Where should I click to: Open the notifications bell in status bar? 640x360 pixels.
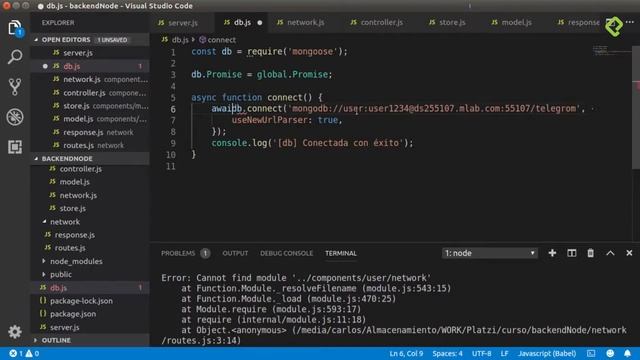pos(627,353)
